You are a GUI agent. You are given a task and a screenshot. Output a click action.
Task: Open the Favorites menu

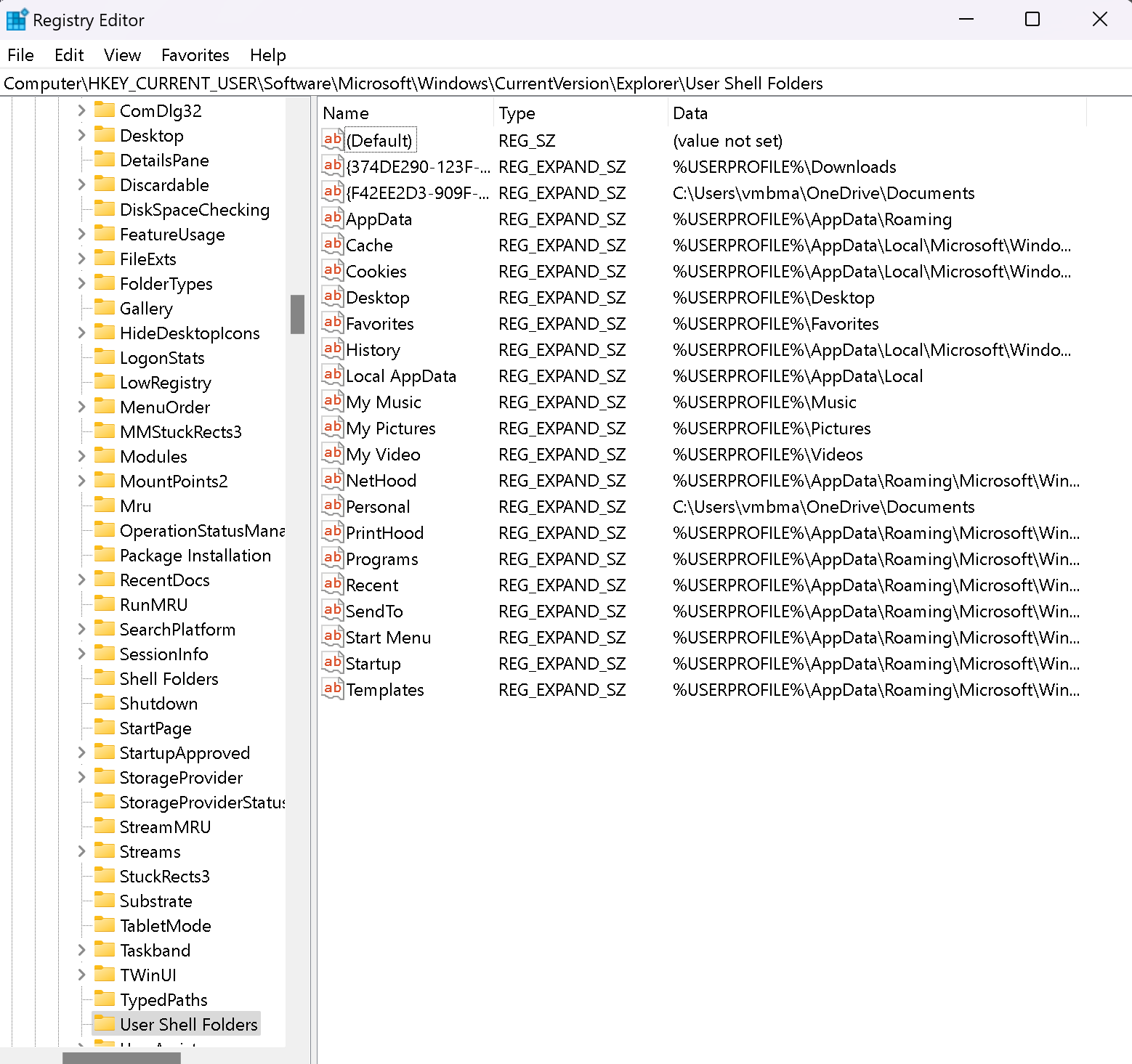[x=195, y=55]
